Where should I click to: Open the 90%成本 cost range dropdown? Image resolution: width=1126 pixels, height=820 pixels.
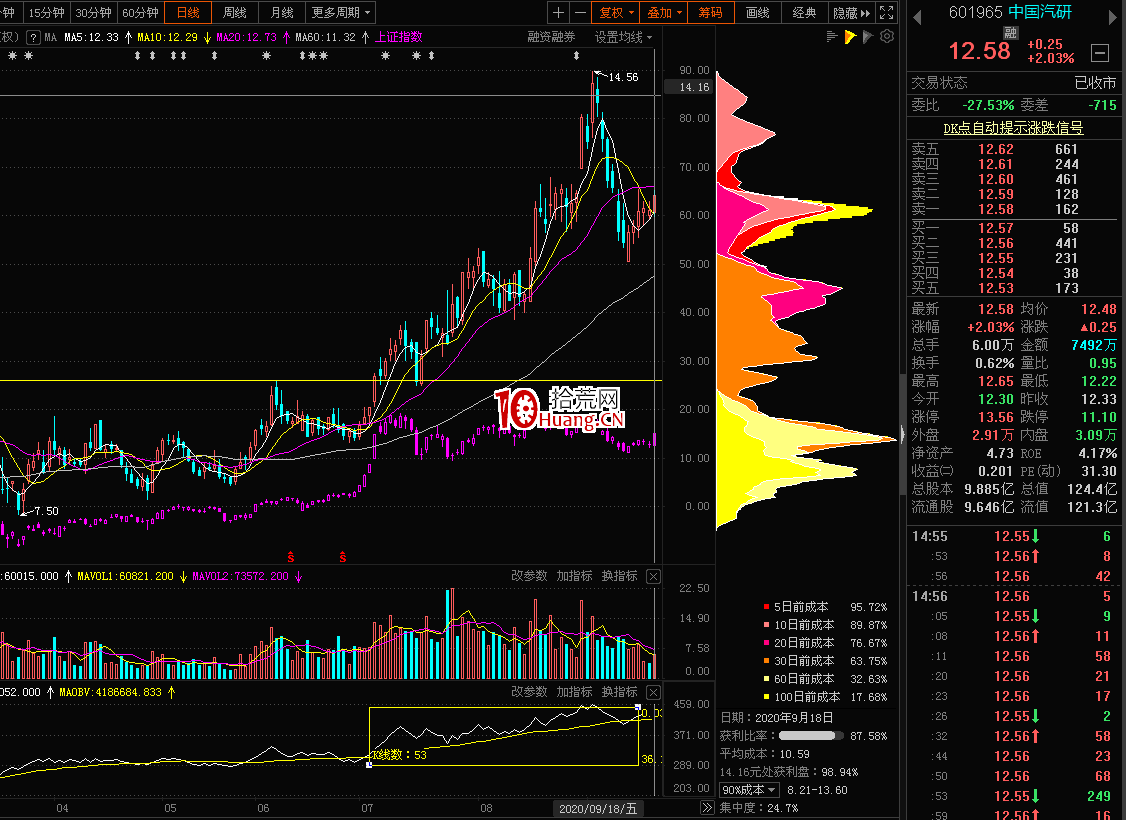pos(750,790)
